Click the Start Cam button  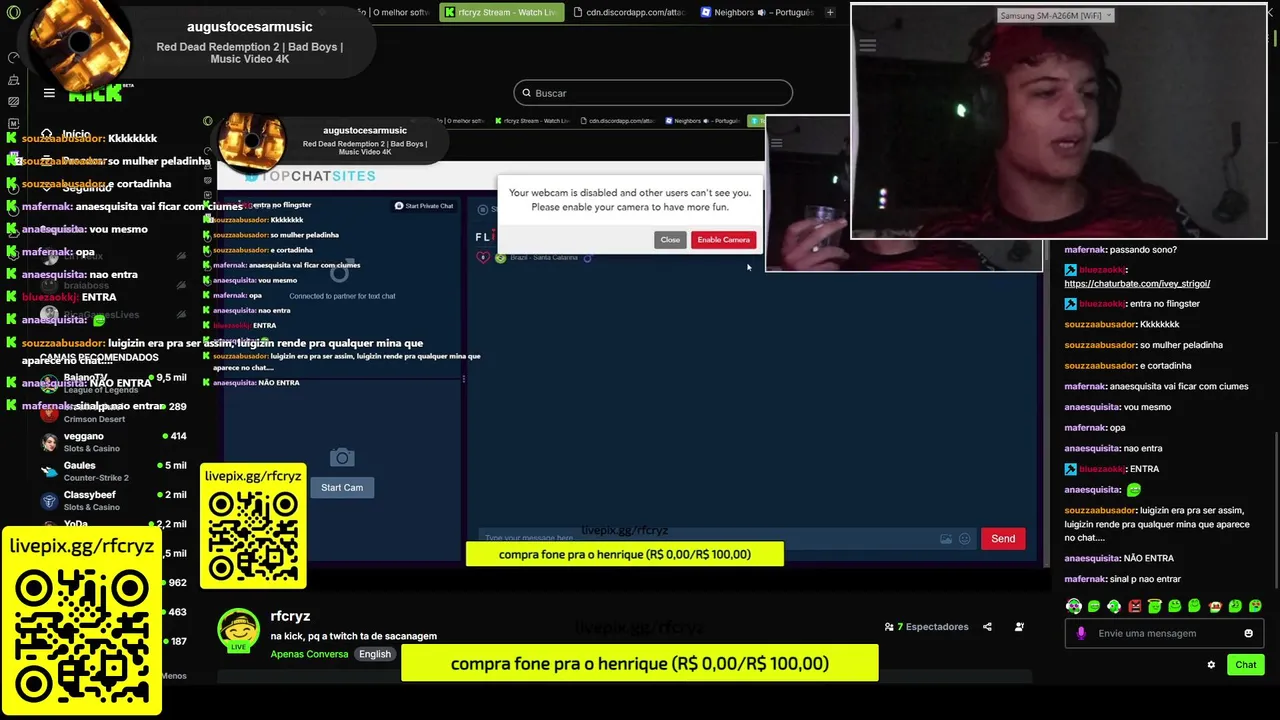pyautogui.click(x=342, y=487)
